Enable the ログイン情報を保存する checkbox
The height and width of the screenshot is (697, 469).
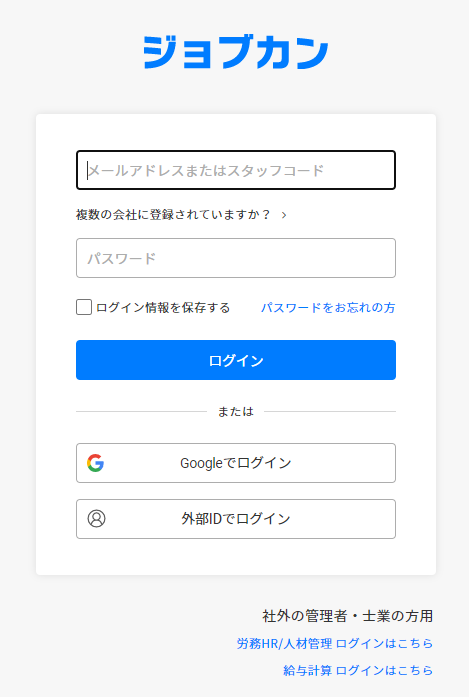click(x=84, y=307)
